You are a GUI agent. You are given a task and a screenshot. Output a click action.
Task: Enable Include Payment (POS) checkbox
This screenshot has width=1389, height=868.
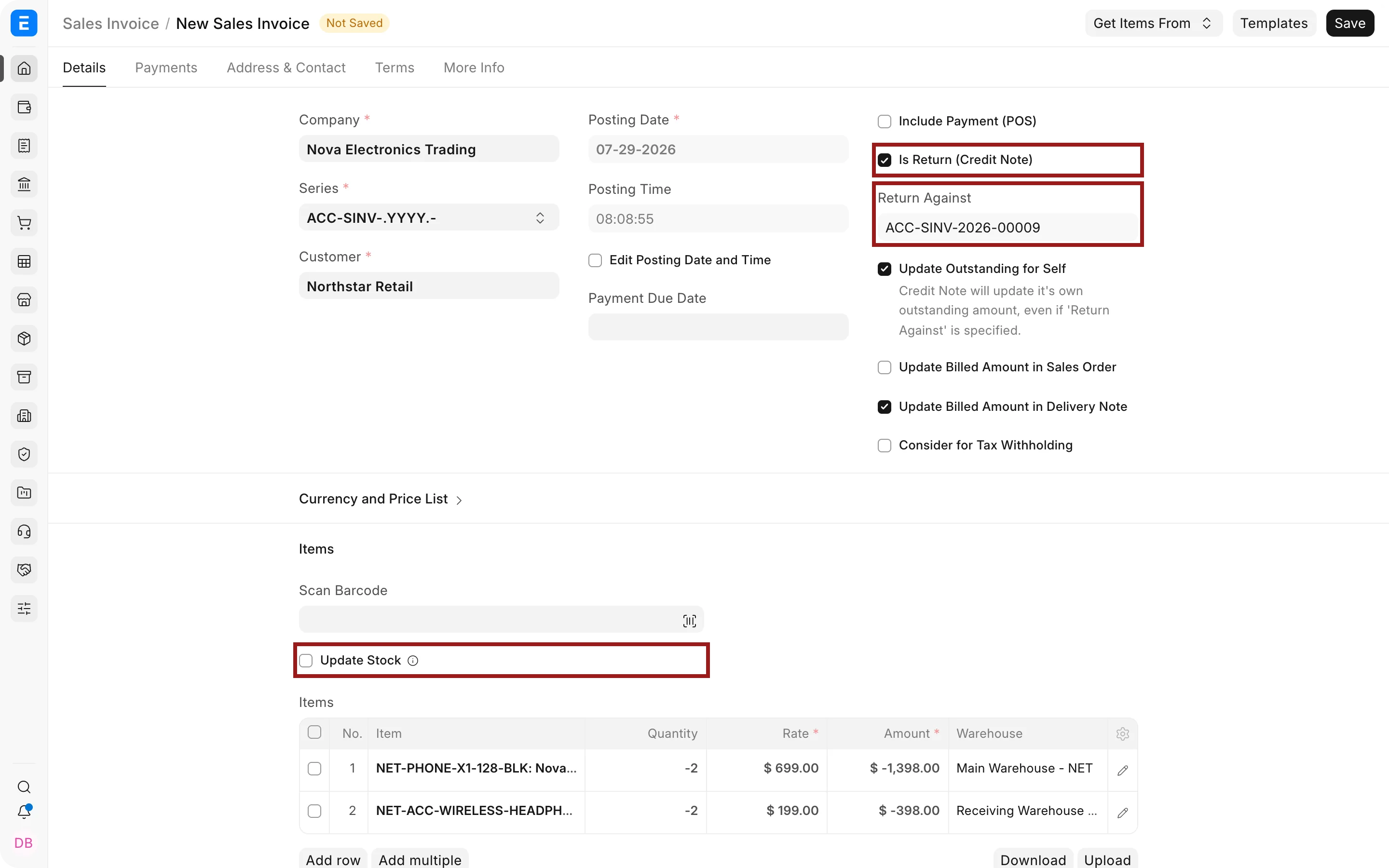click(885, 121)
